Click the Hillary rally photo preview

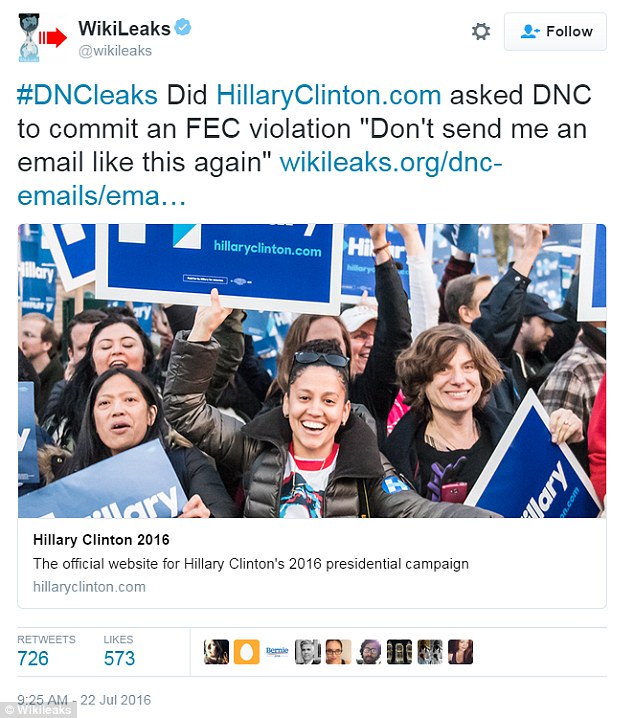(312, 371)
